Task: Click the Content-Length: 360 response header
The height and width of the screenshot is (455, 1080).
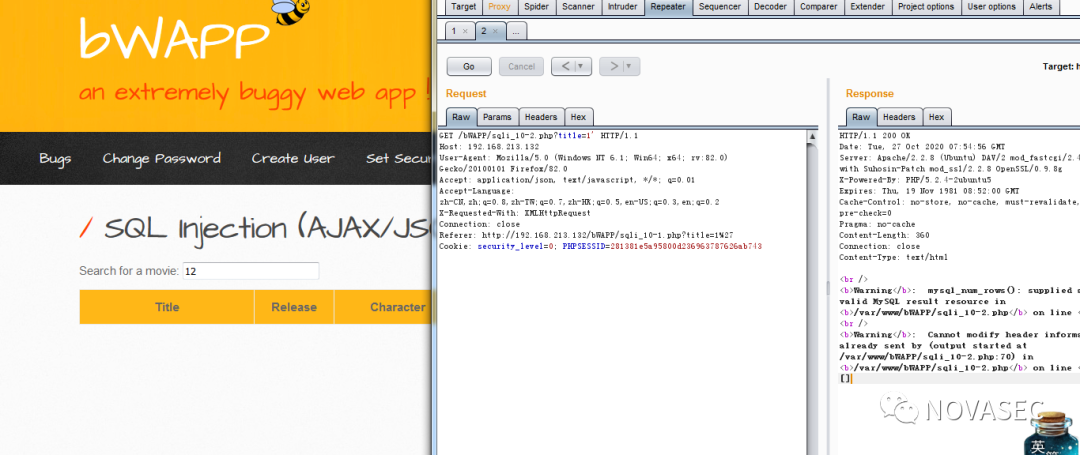Action: click(884, 235)
